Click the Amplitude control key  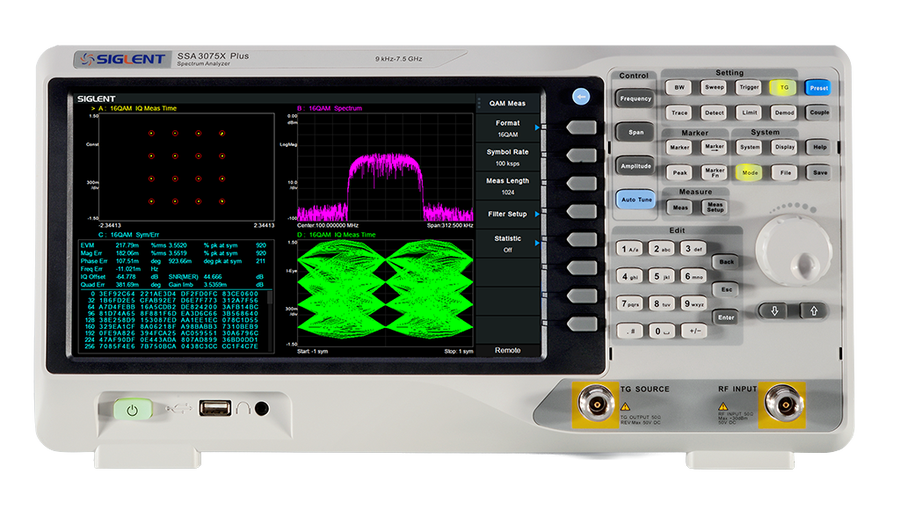coord(635,166)
